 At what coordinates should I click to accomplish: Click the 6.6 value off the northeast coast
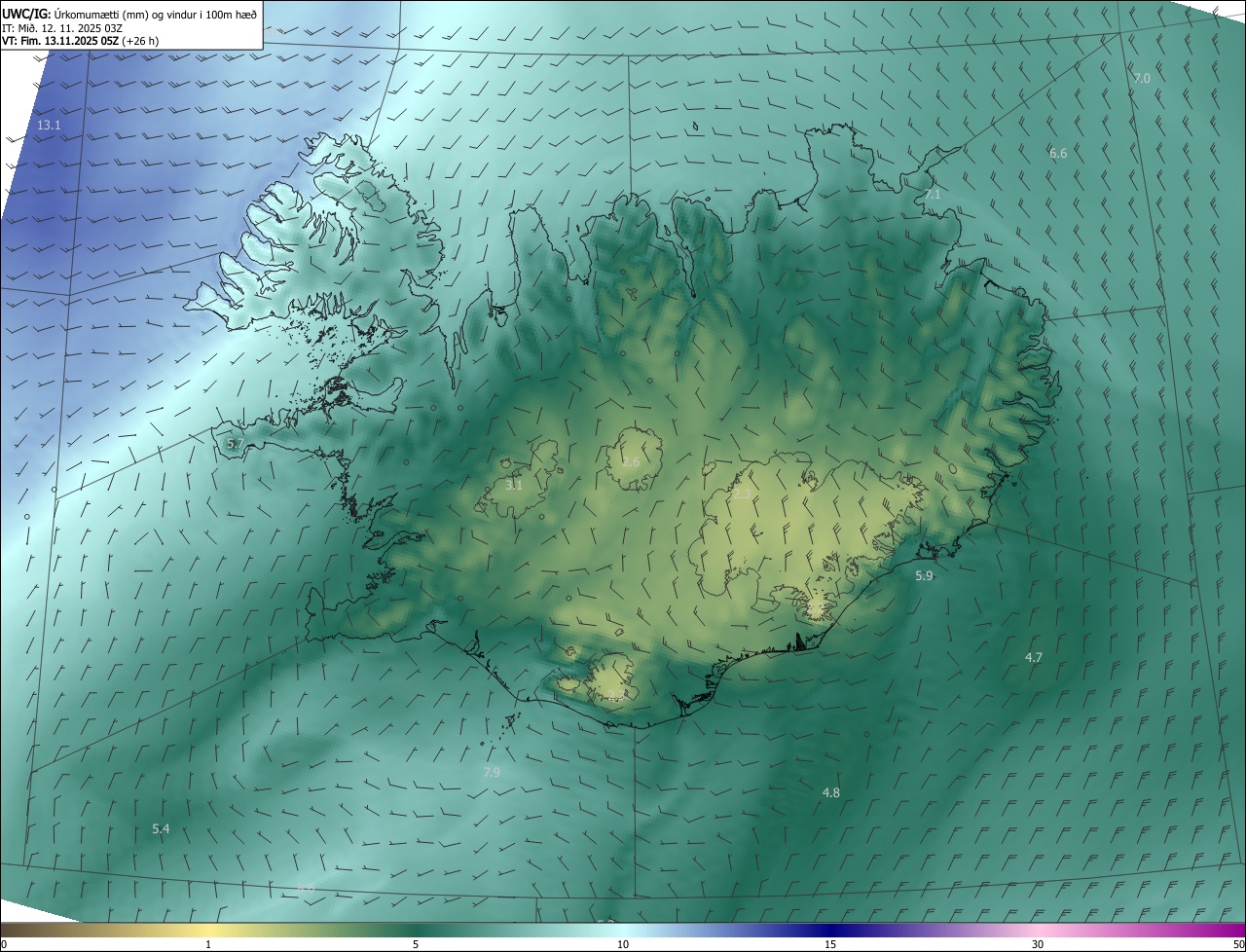click(1058, 154)
